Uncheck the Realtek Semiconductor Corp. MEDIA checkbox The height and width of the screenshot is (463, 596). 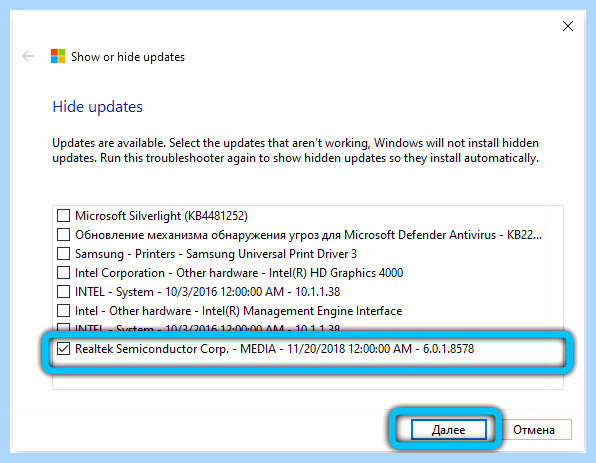click(63, 349)
